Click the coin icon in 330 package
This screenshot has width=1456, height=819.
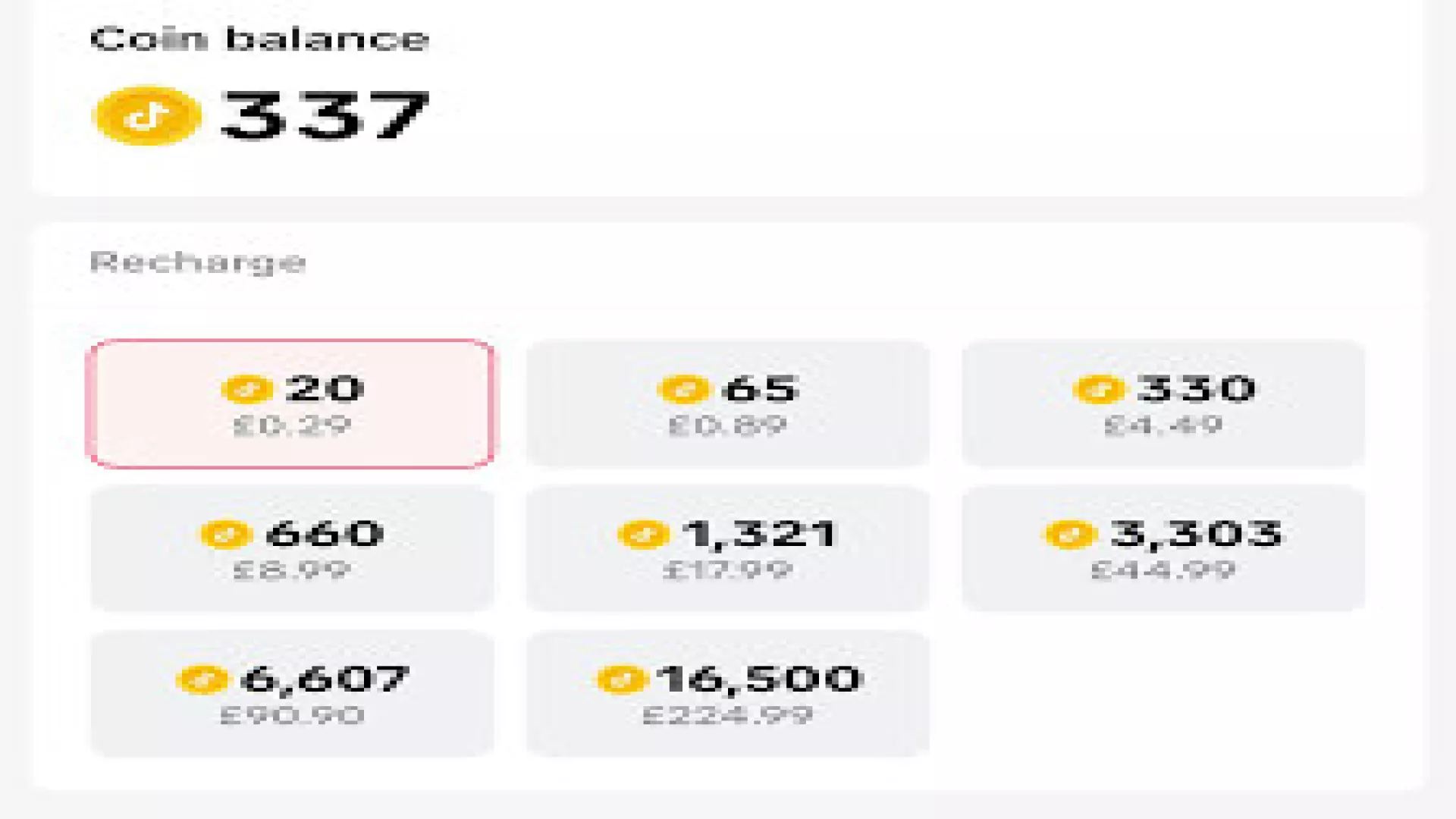[x=1098, y=389]
